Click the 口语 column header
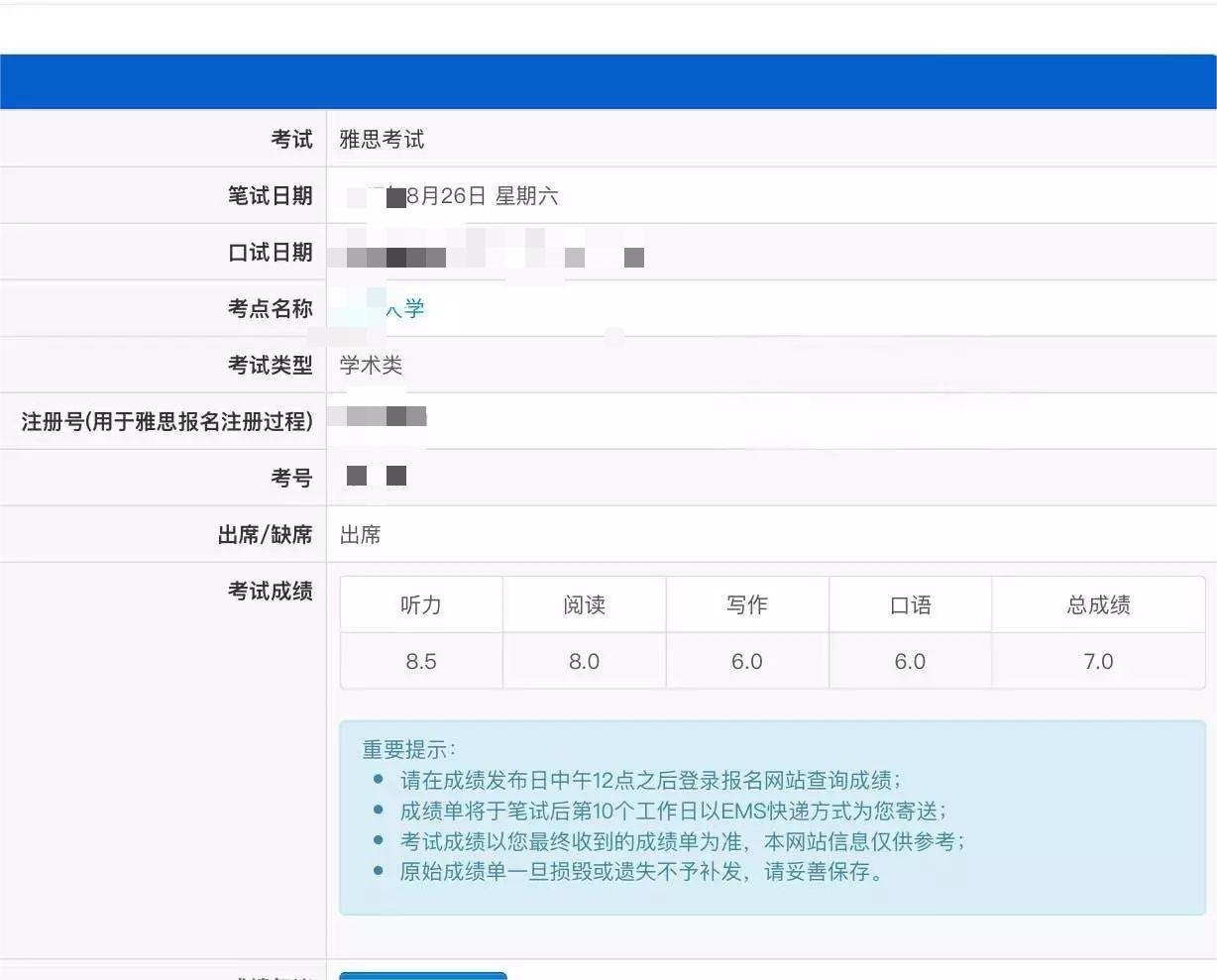Viewport: 1217px width, 980px height. tap(910, 604)
